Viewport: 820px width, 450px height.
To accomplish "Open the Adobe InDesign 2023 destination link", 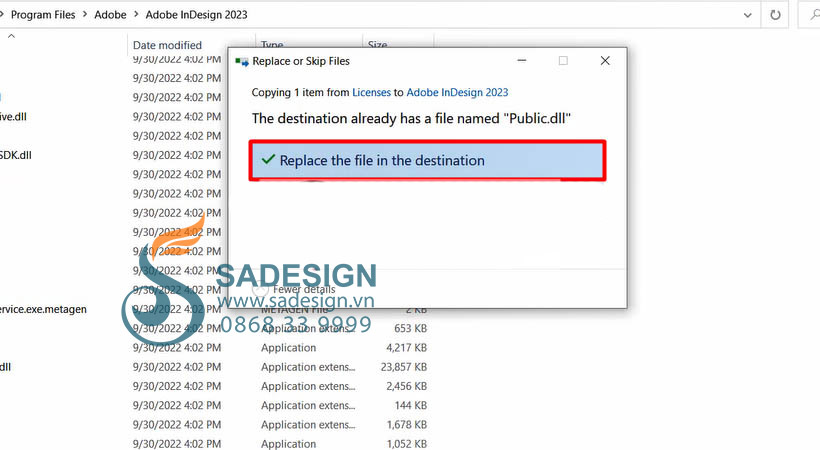I will [457, 93].
